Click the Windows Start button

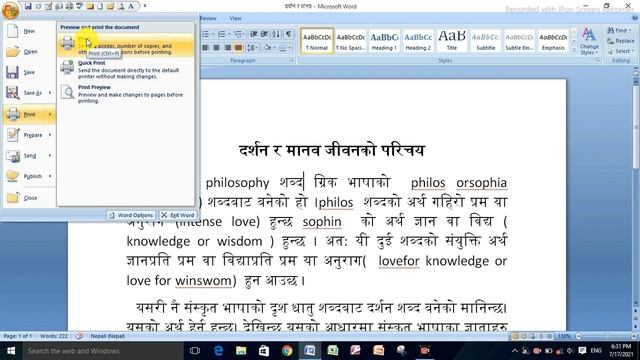(x=11, y=351)
